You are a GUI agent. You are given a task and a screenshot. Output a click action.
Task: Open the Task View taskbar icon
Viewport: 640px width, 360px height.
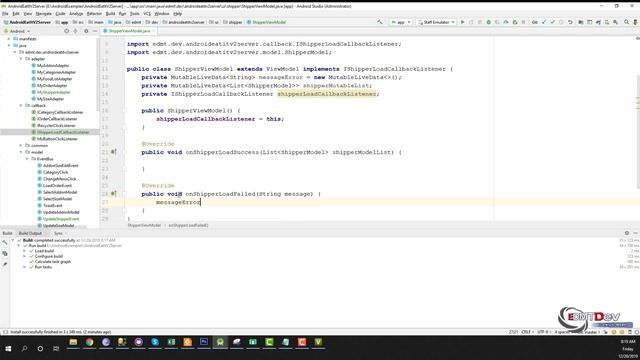[x=56, y=348]
